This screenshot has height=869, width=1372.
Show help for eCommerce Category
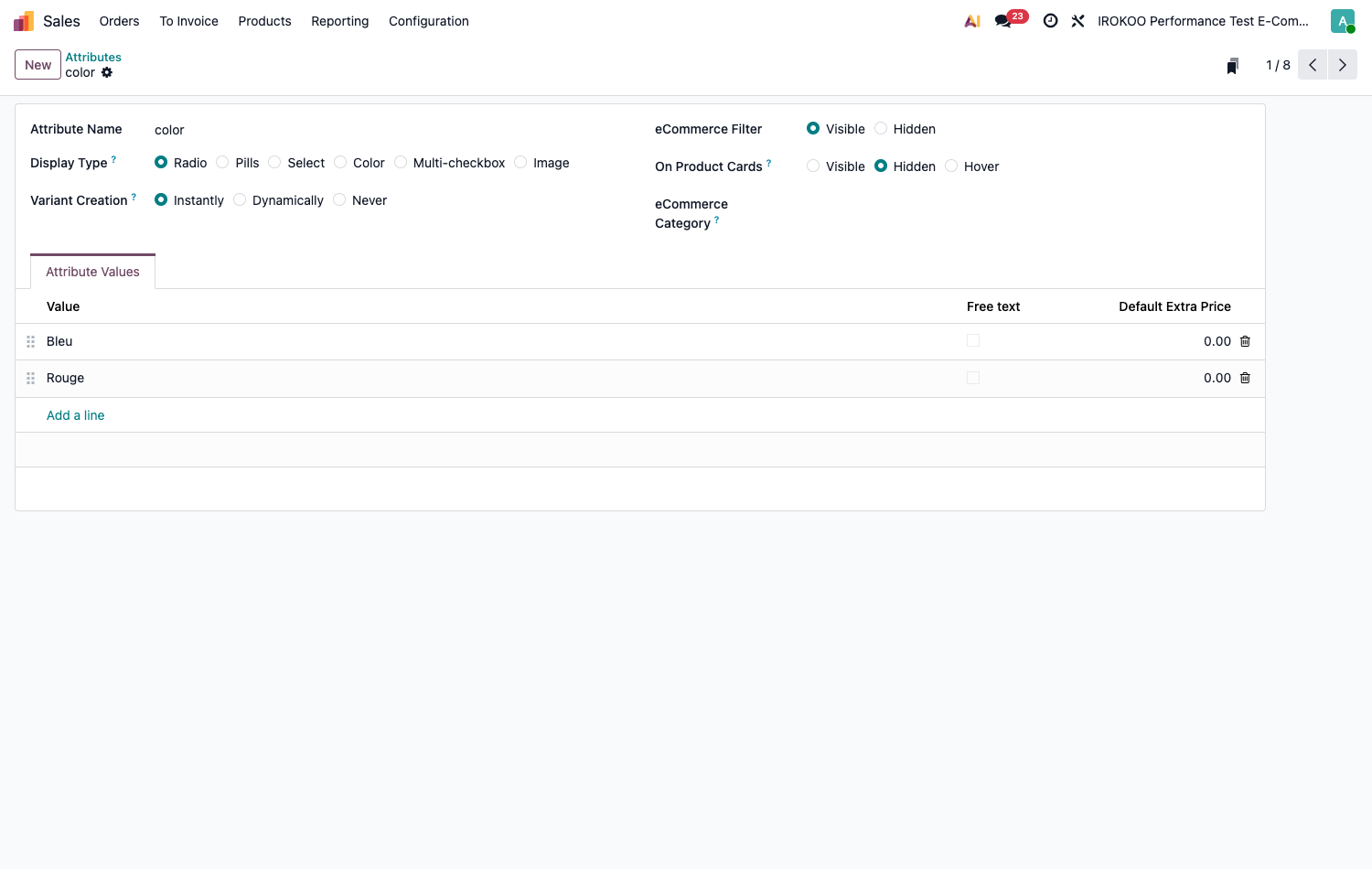click(716, 220)
